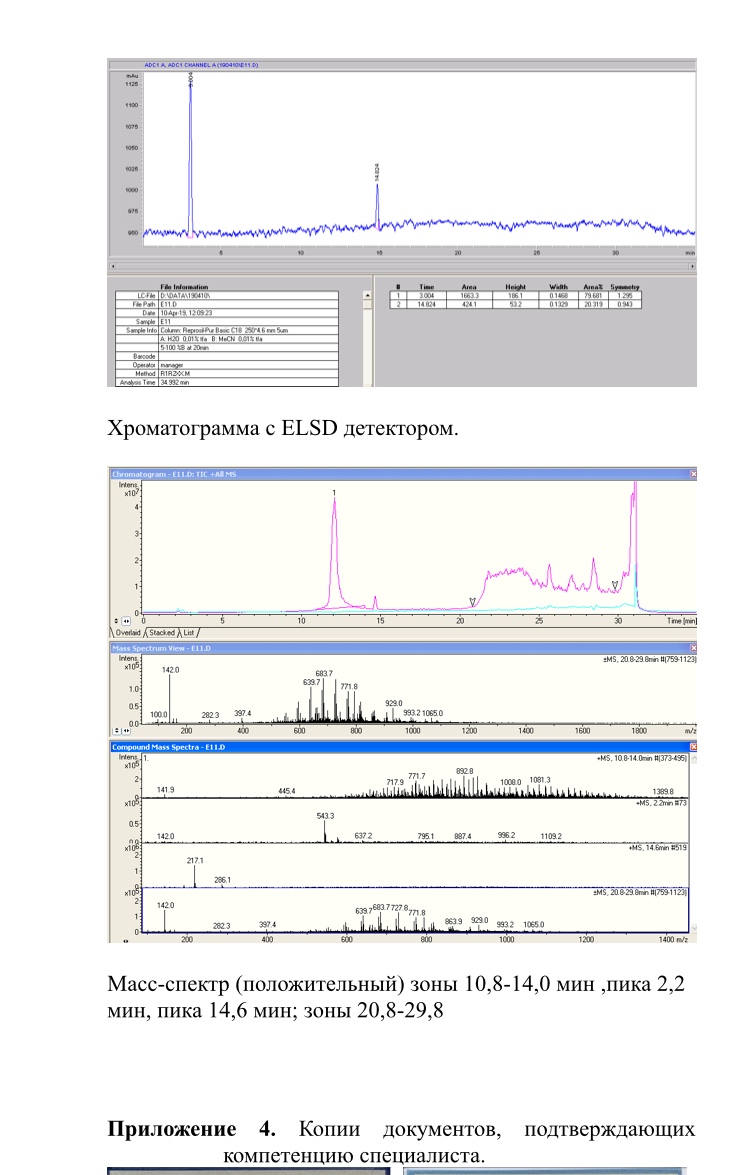Screen dimensions: 750x1175
Task: Open the List tab in chromatogram
Action: pyautogui.click(x=189, y=632)
